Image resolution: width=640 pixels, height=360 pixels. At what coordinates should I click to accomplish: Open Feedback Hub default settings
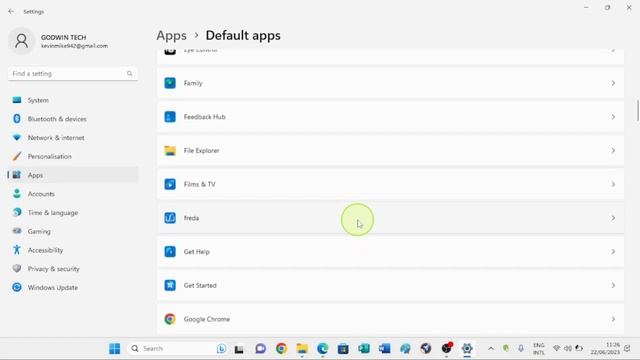(x=390, y=117)
